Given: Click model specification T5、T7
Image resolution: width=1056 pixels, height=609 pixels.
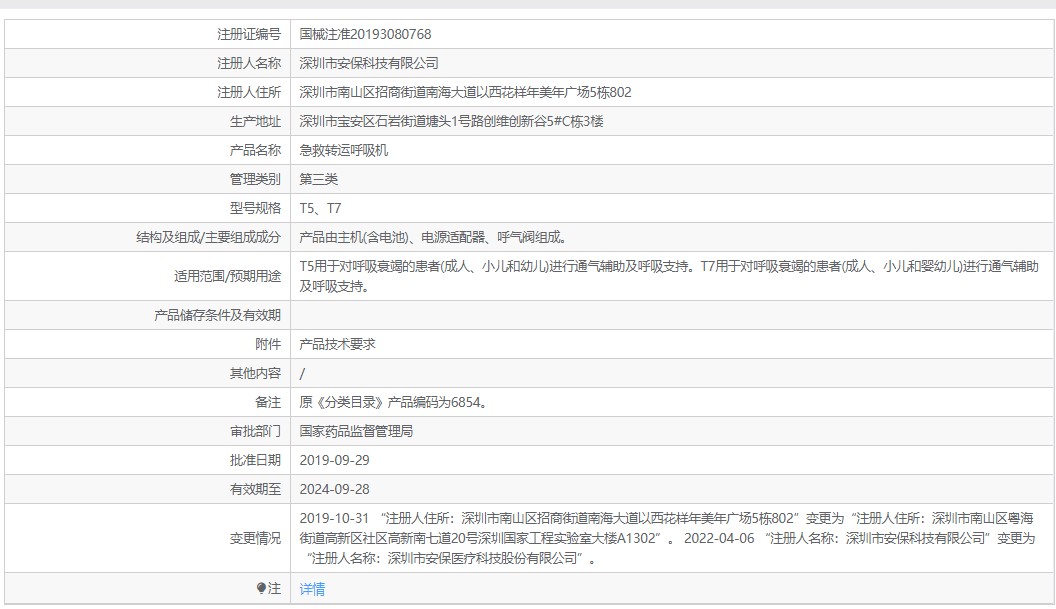Looking at the screenshot, I should coord(320,208).
